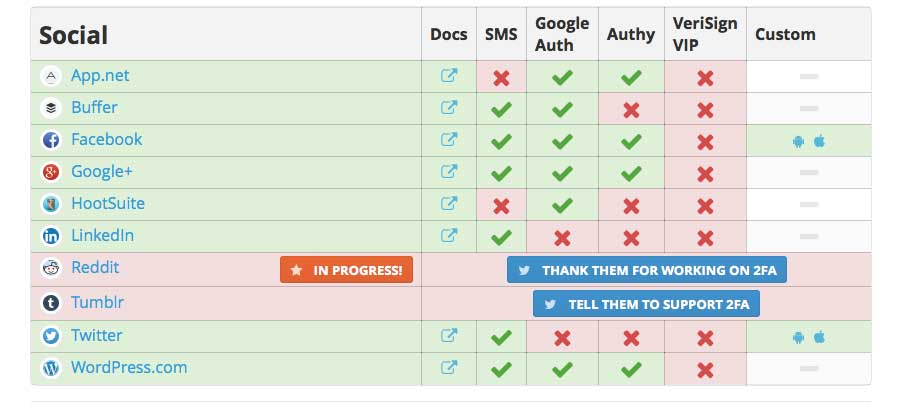The height and width of the screenshot is (406, 918).
Task: Click the Social category heading
Action: tap(73, 35)
